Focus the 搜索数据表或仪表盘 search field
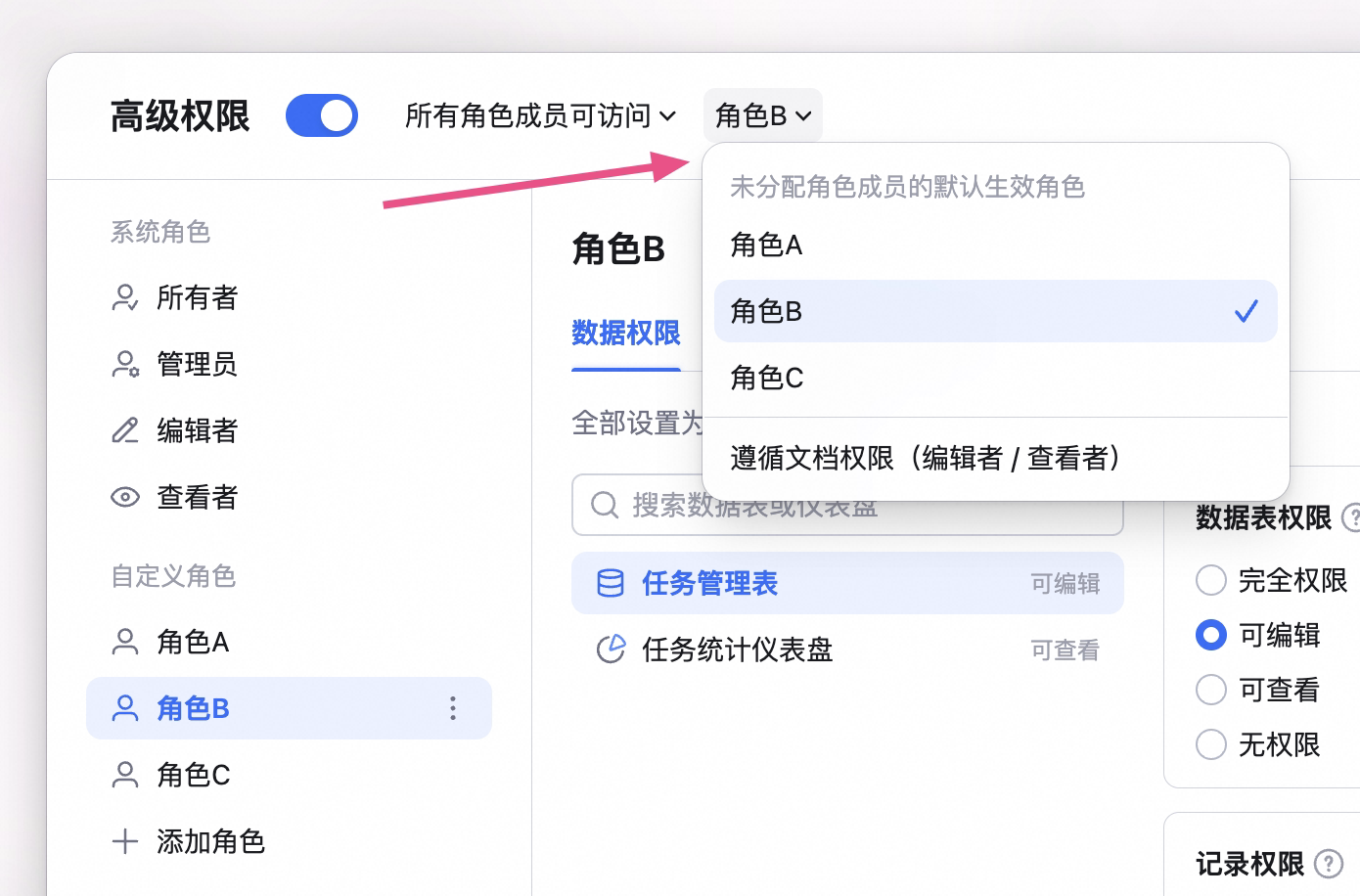Viewport: 1360px width, 896px height. 847,505
